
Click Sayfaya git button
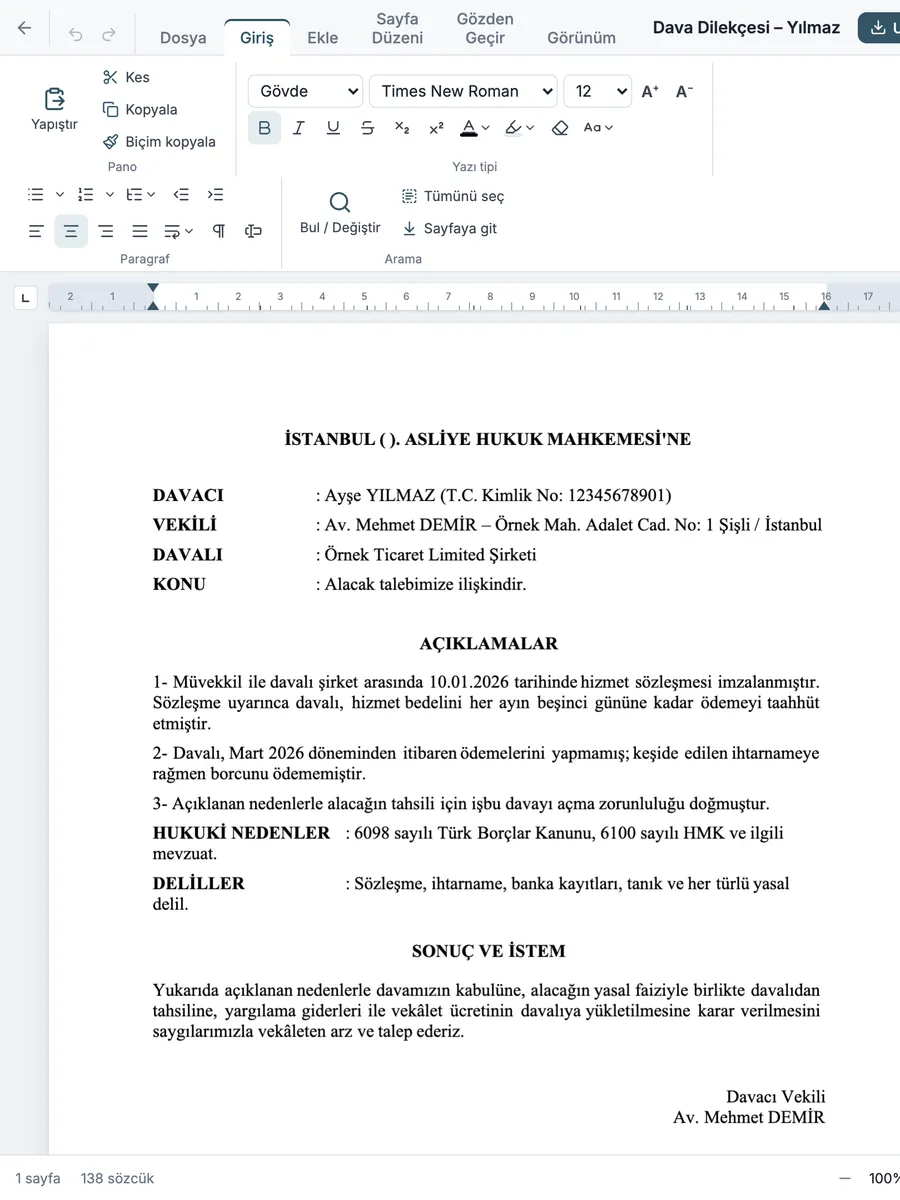point(449,228)
